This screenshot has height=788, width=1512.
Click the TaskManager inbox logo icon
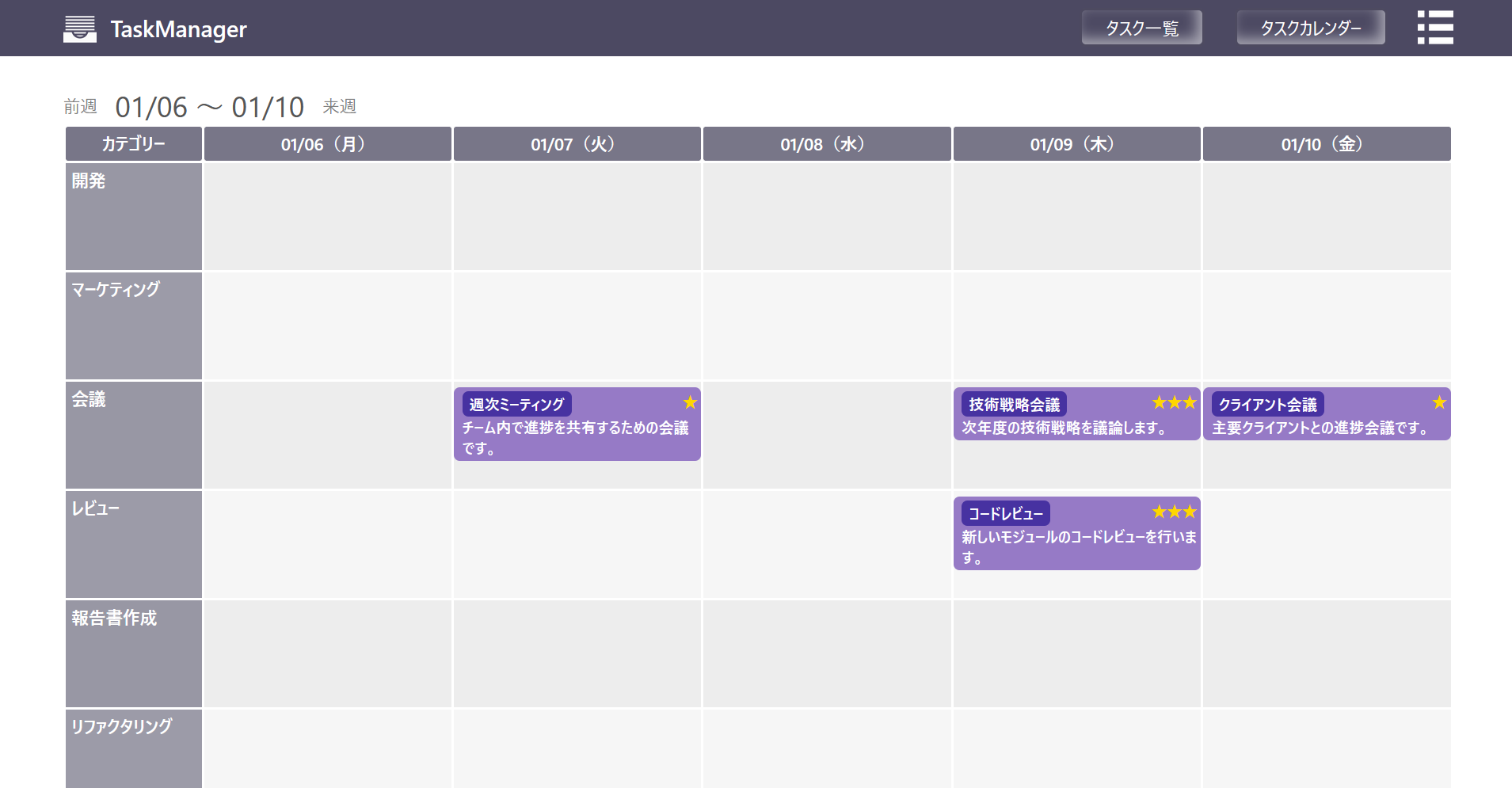pos(80,29)
